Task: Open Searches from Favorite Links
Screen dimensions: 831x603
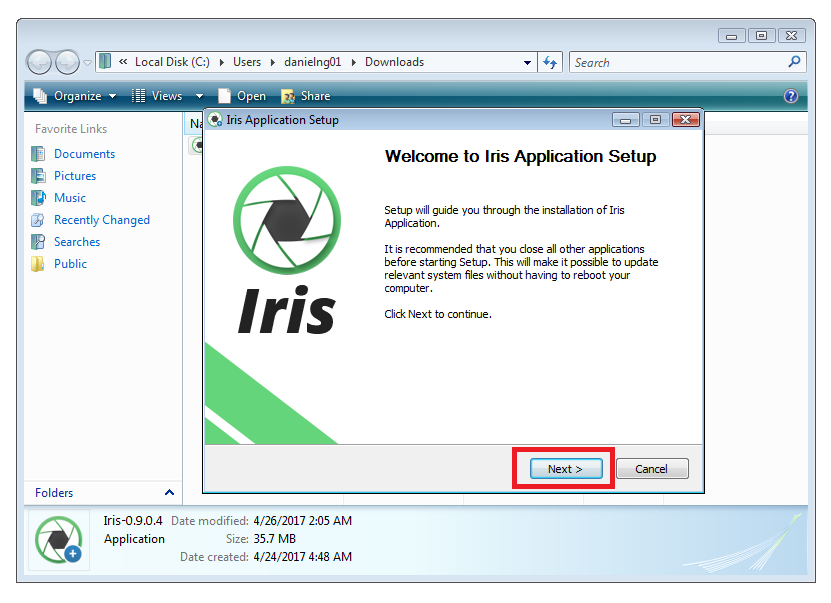Action: point(77,242)
